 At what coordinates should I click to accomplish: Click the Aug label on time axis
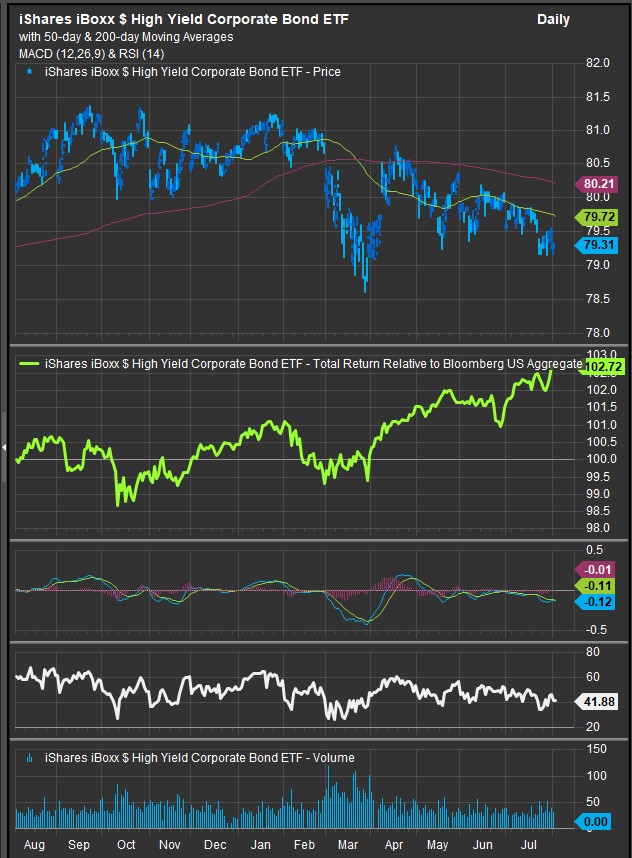tap(34, 845)
